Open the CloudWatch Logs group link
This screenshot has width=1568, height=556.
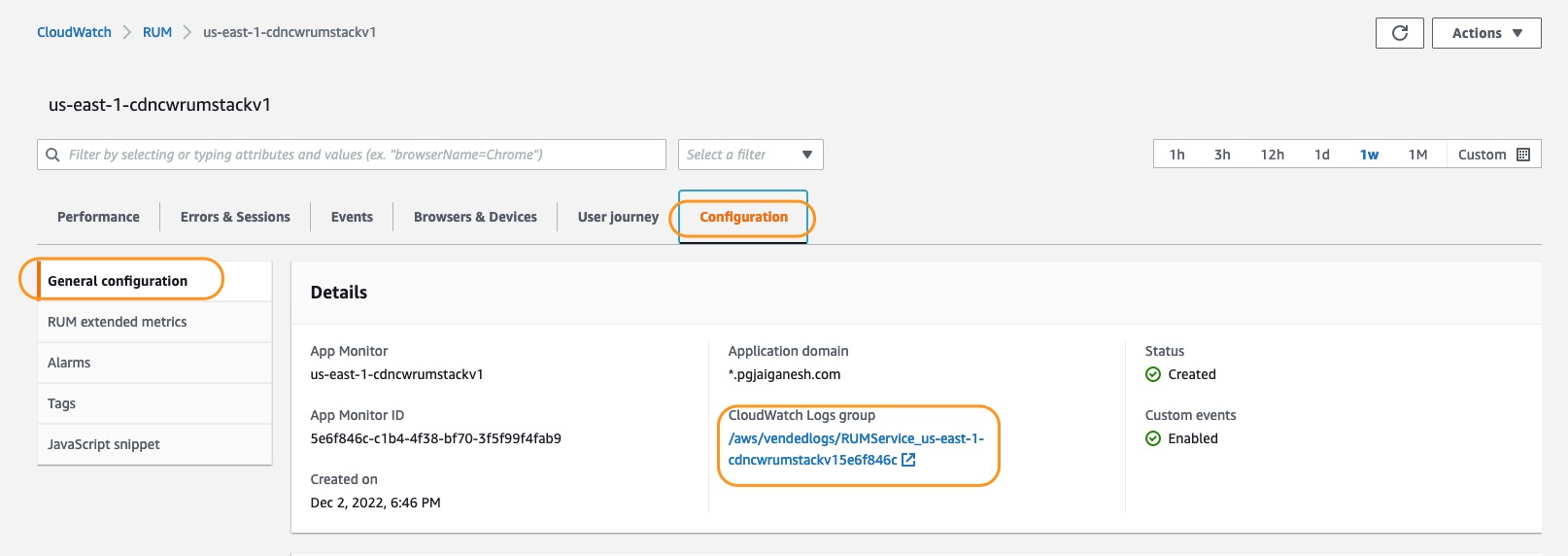click(x=856, y=449)
